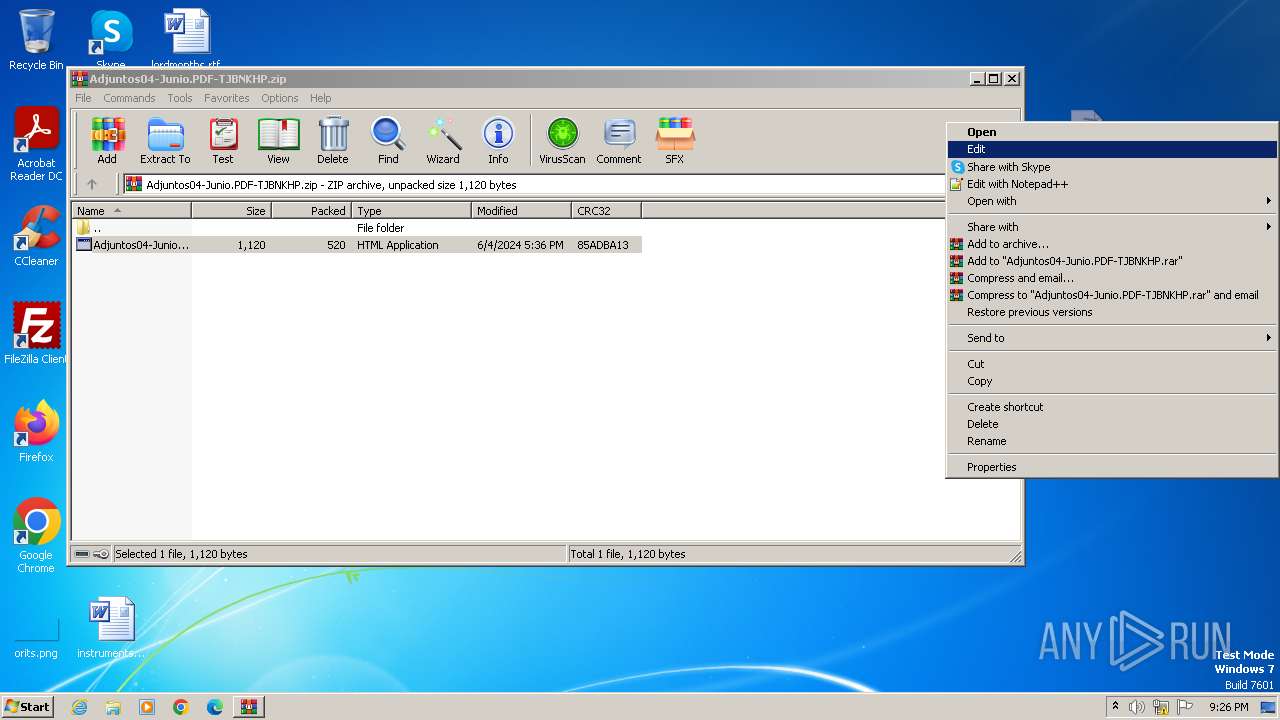
Task: Show archive Info
Action: pyautogui.click(x=498, y=141)
